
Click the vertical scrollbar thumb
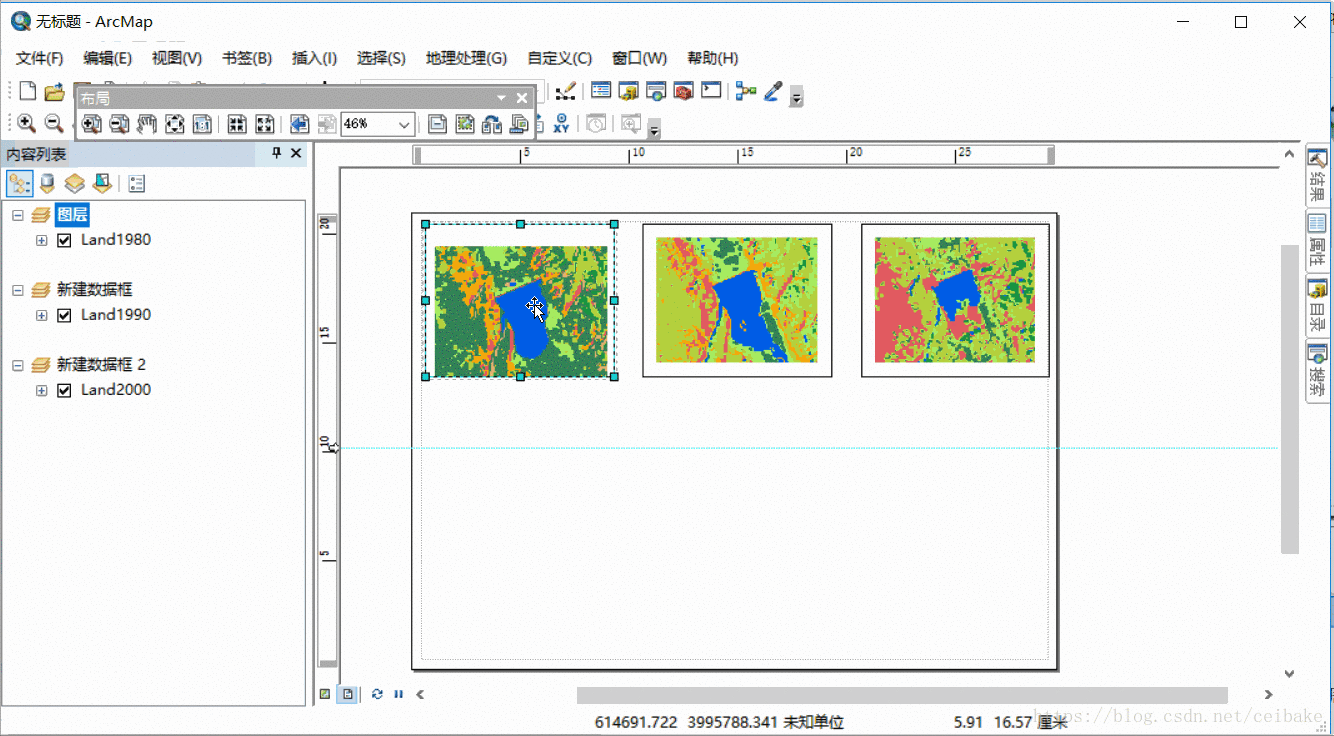(1290, 399)
